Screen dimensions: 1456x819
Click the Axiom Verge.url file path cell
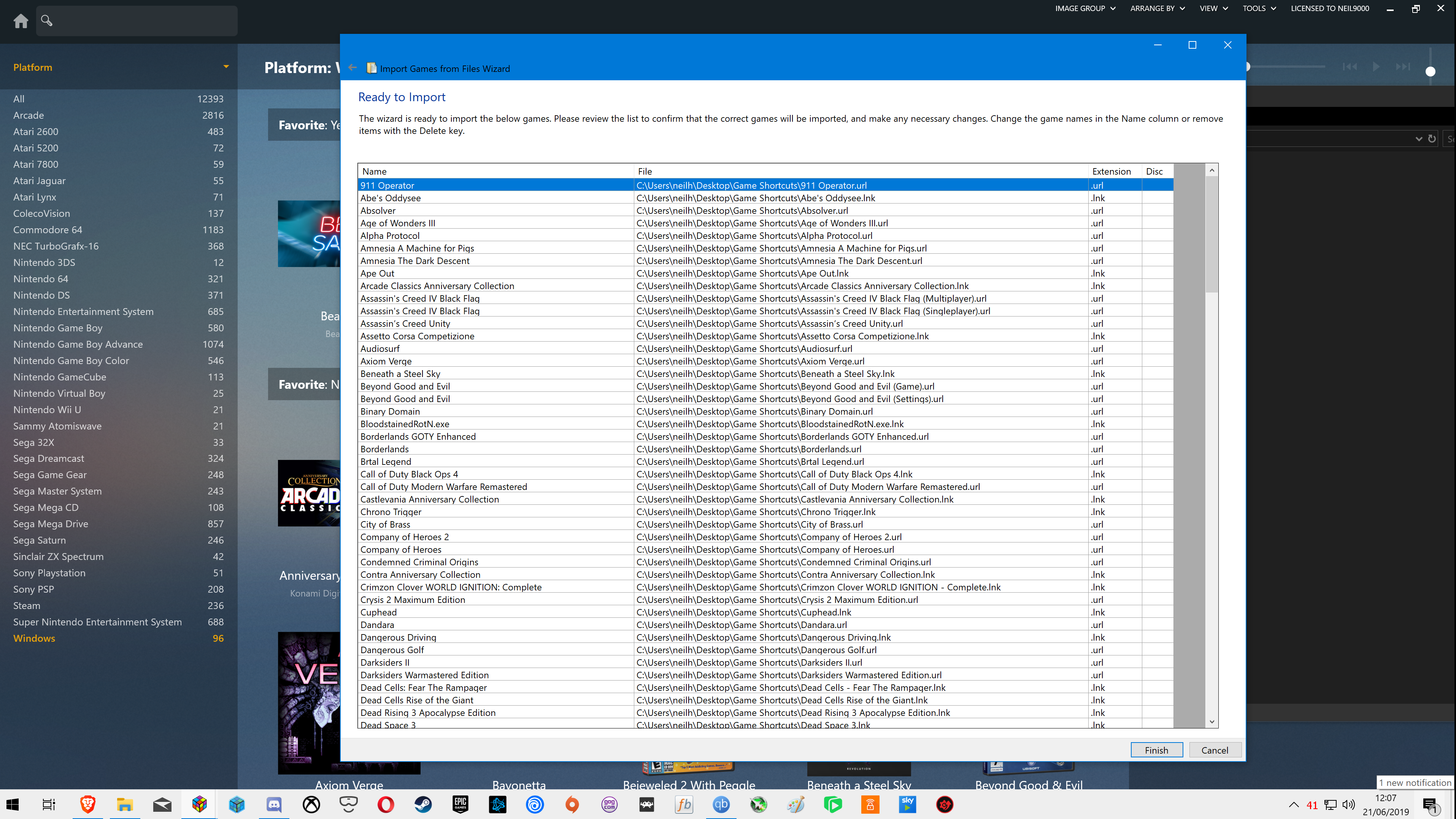click(861, 361)
